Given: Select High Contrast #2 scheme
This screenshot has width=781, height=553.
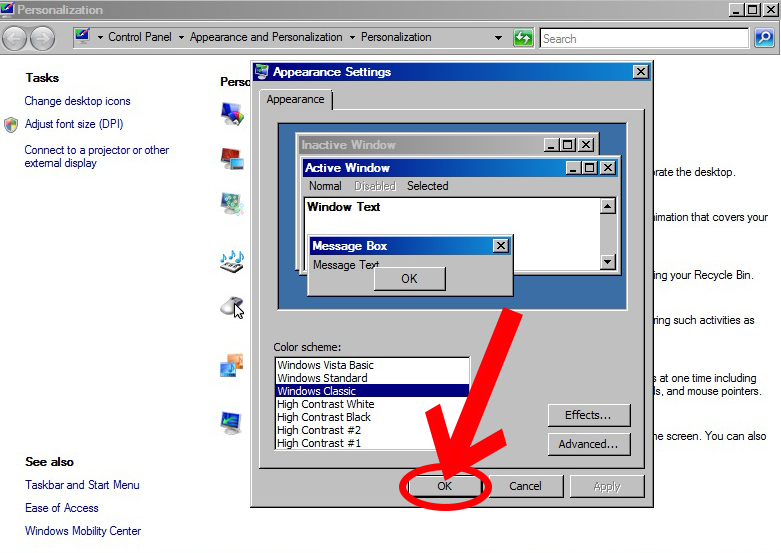Looking at the screenshot, I should coord(372,429).
